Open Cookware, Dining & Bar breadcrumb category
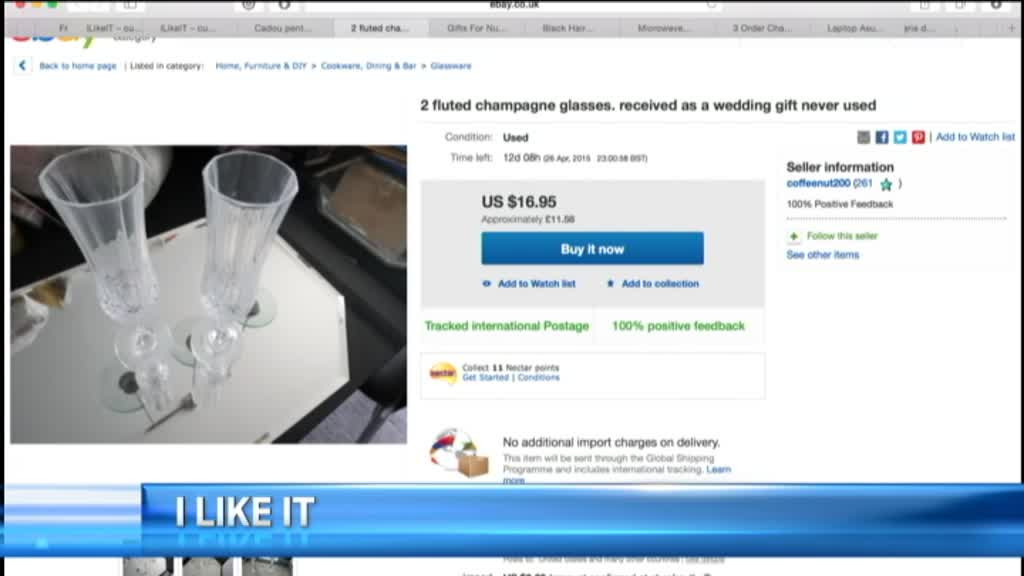The width and height of the screenshot is (1024, 576). pos(368,66)
